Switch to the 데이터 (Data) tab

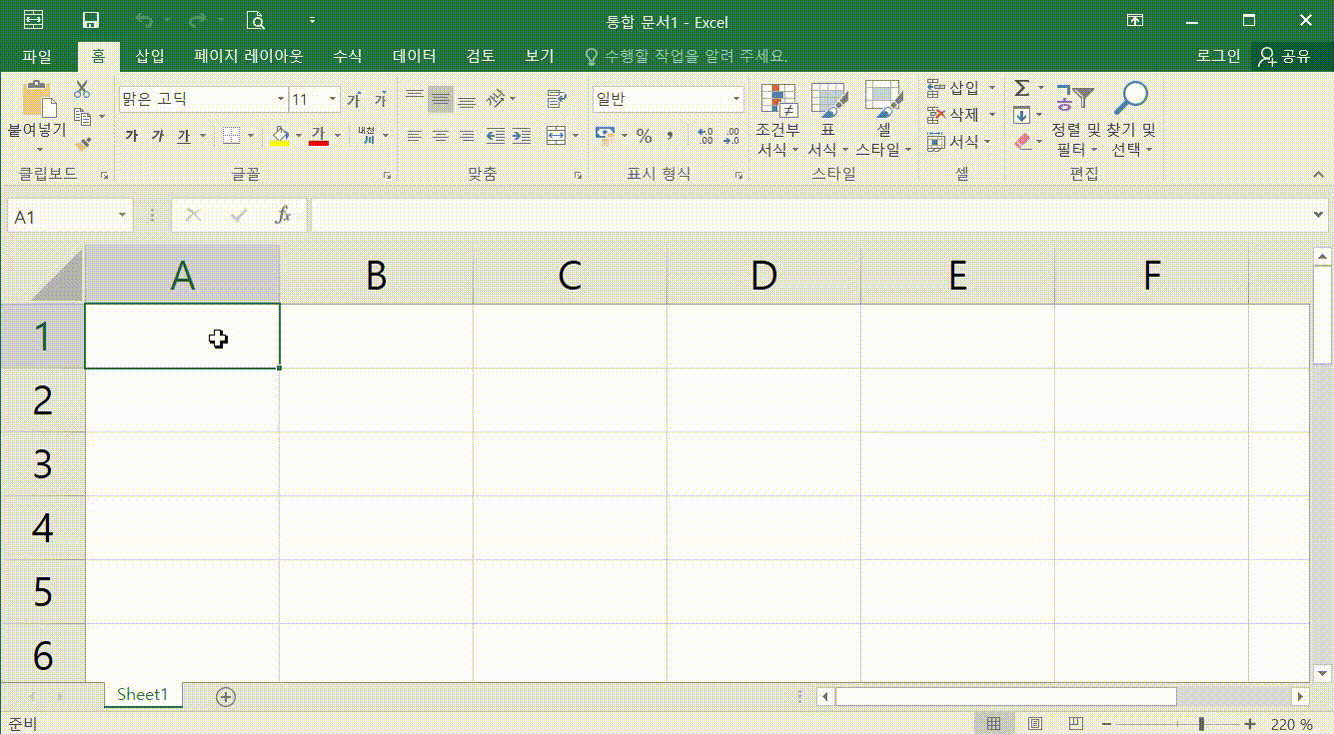(414, 56)
